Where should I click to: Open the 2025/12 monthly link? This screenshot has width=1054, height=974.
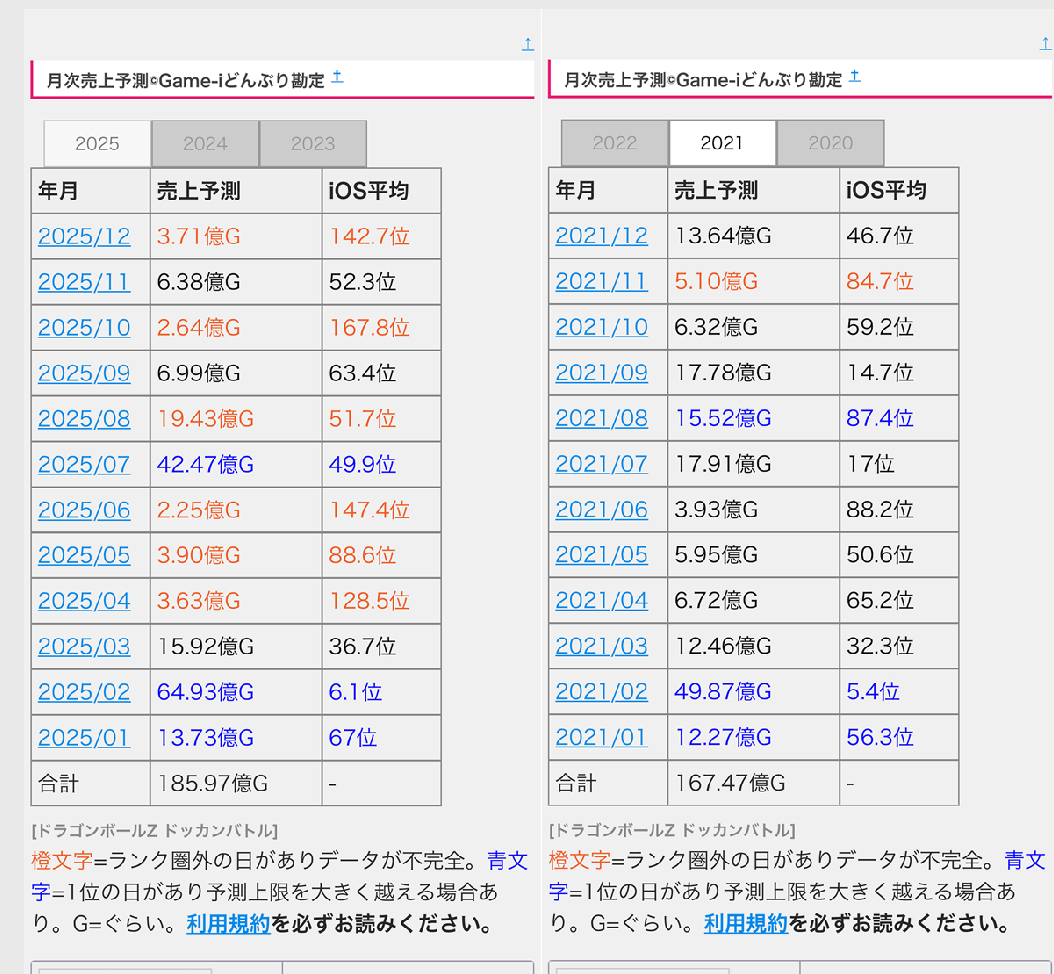tap(84, 237)
